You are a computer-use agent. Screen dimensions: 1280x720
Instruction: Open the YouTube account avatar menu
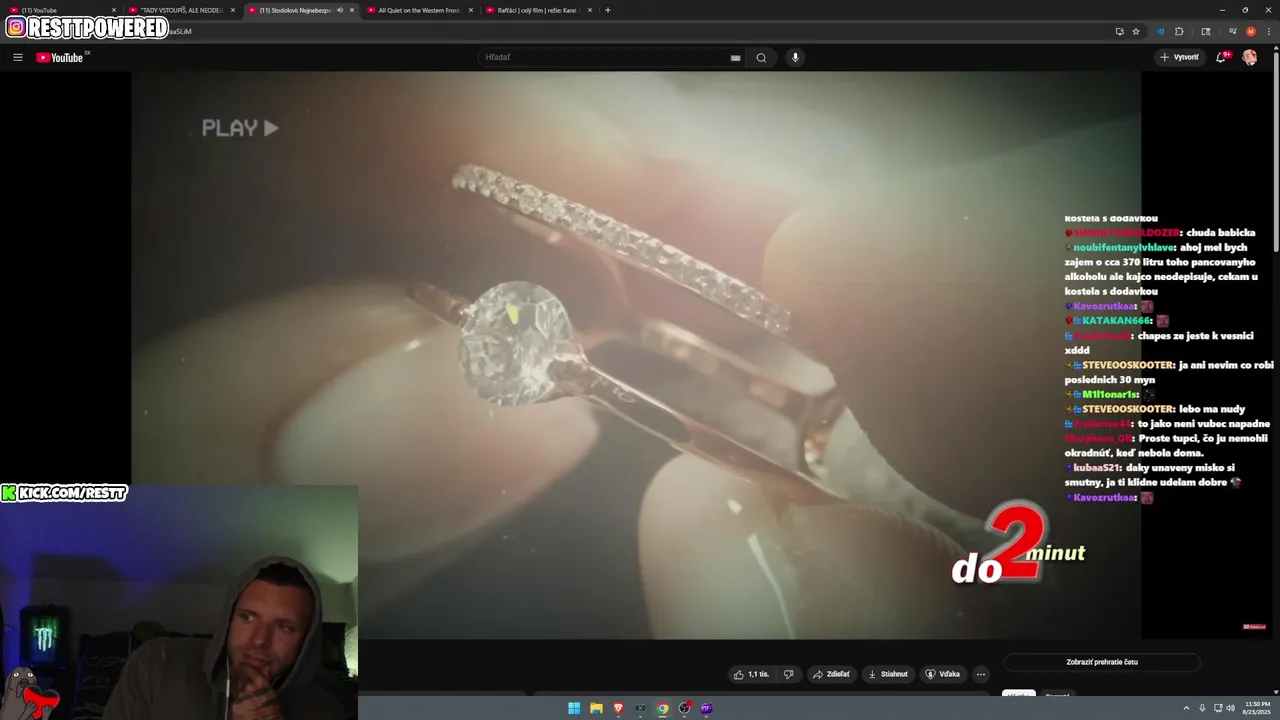[x=1249, y=57]
